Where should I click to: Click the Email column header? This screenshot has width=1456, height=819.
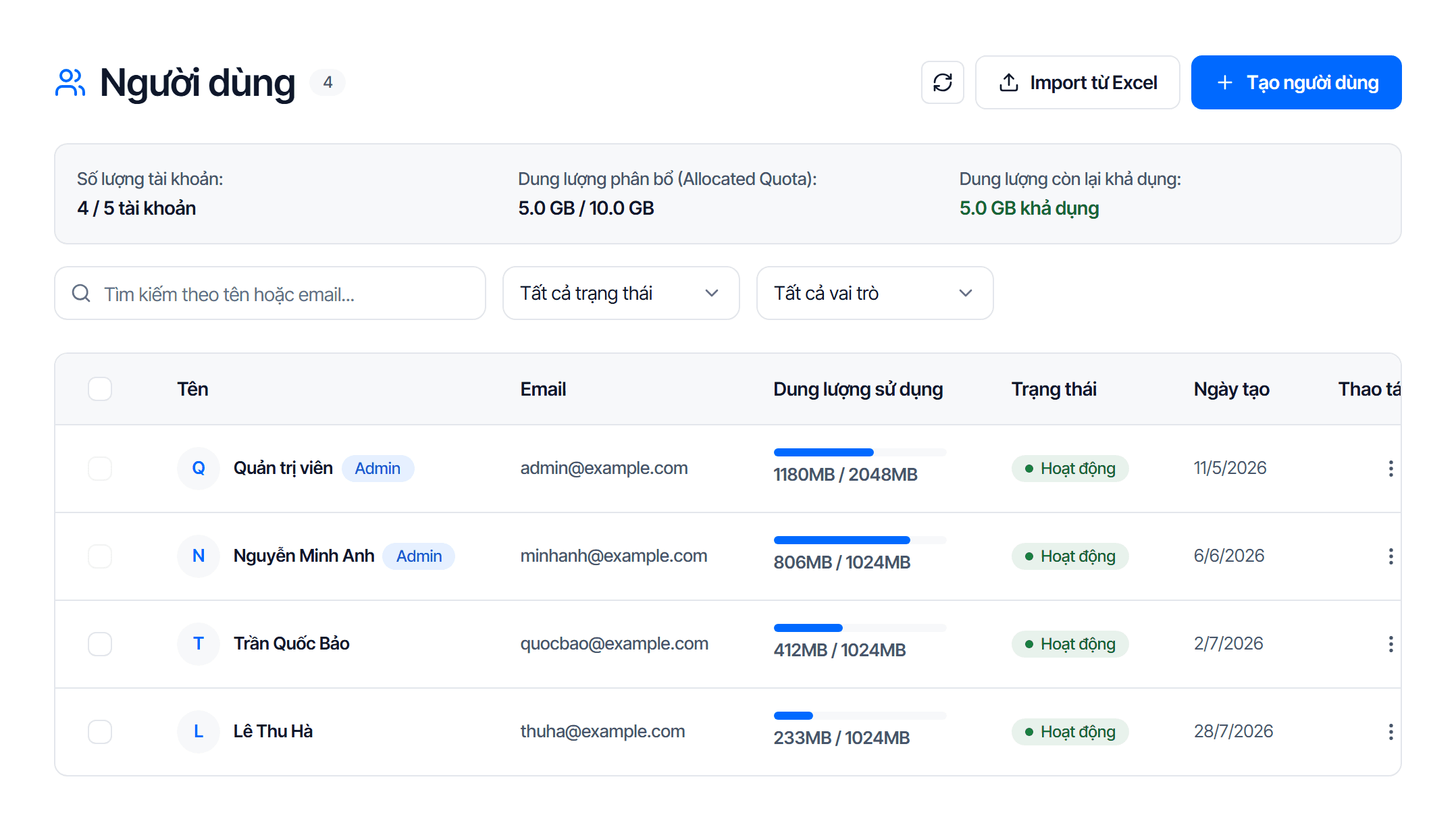pyautogui.click(x=543, y=390)
